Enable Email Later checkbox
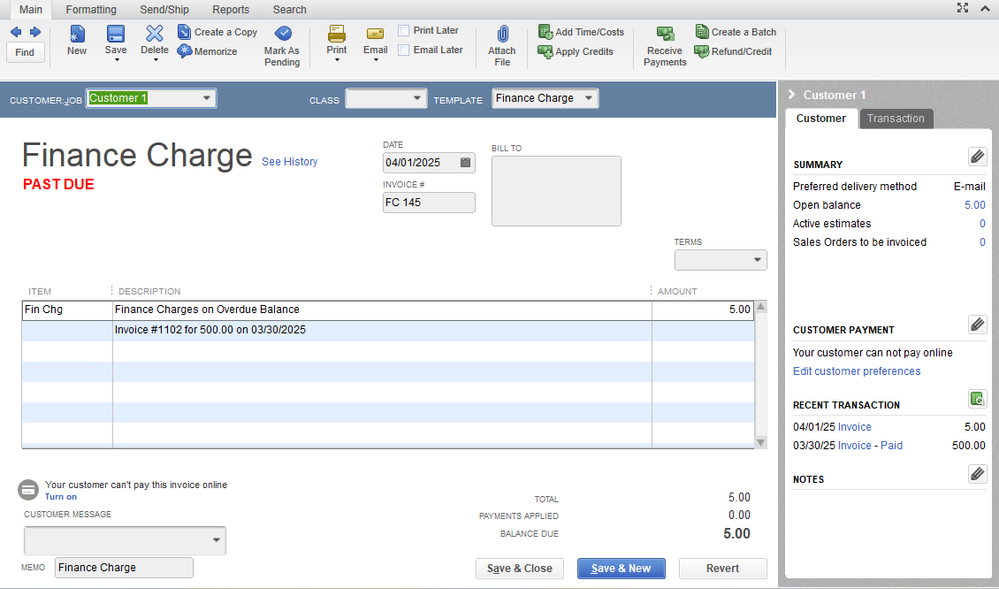 tap(403, 50)
